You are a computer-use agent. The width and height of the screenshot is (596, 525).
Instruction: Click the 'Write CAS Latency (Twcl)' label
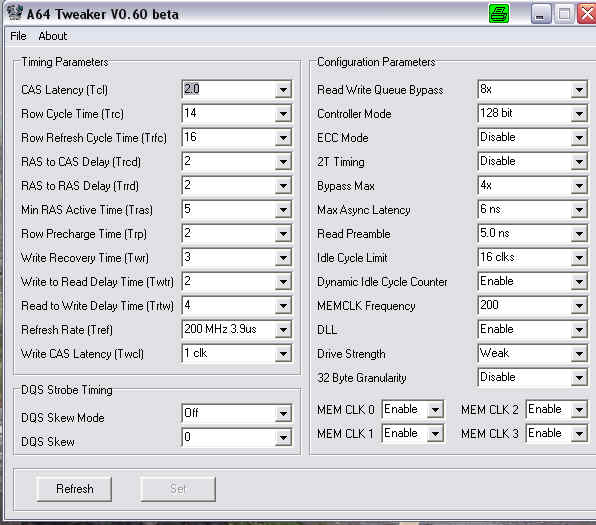tap(82, 354)
